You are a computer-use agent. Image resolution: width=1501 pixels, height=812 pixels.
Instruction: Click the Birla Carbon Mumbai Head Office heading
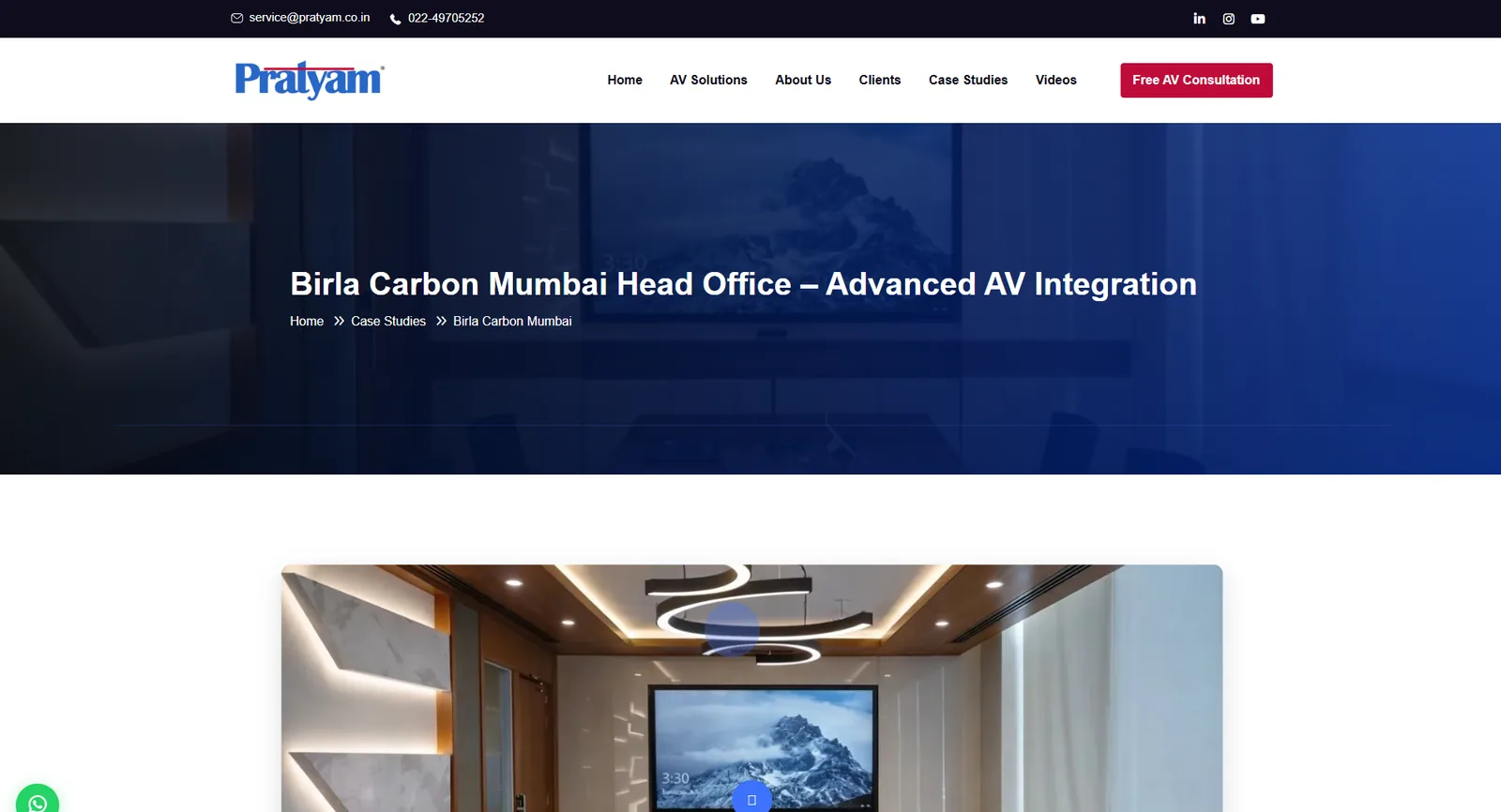point(743,284)
